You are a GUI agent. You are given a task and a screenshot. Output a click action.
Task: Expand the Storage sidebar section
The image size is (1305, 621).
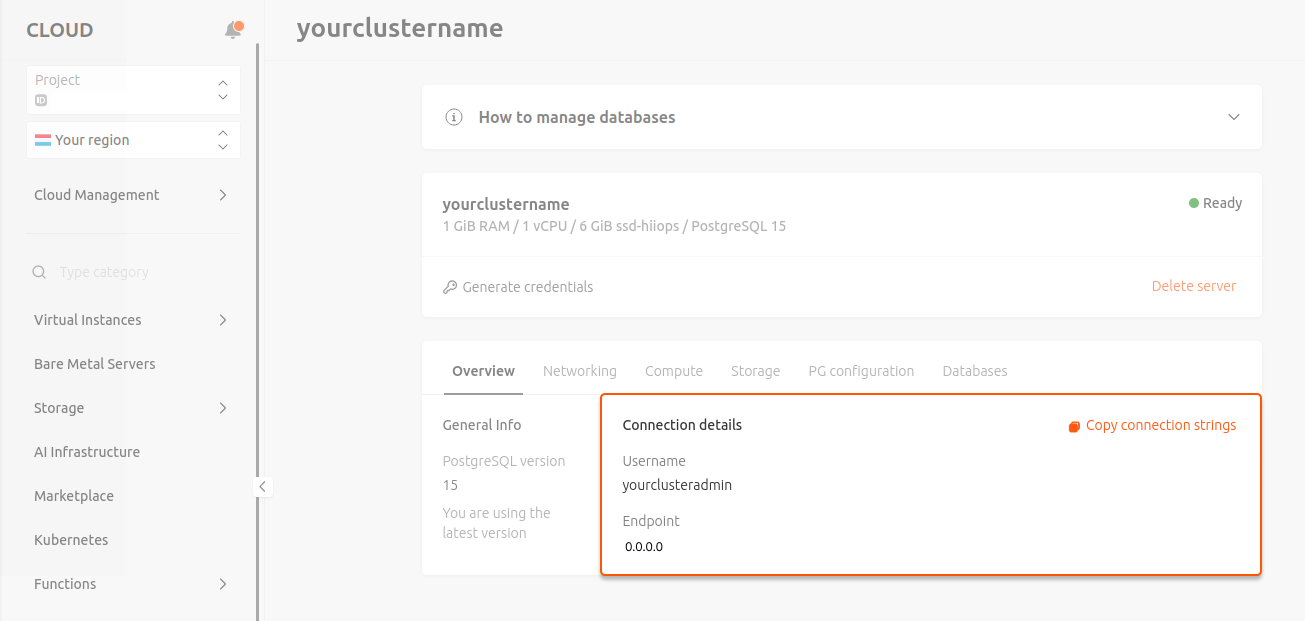[222, 408]
